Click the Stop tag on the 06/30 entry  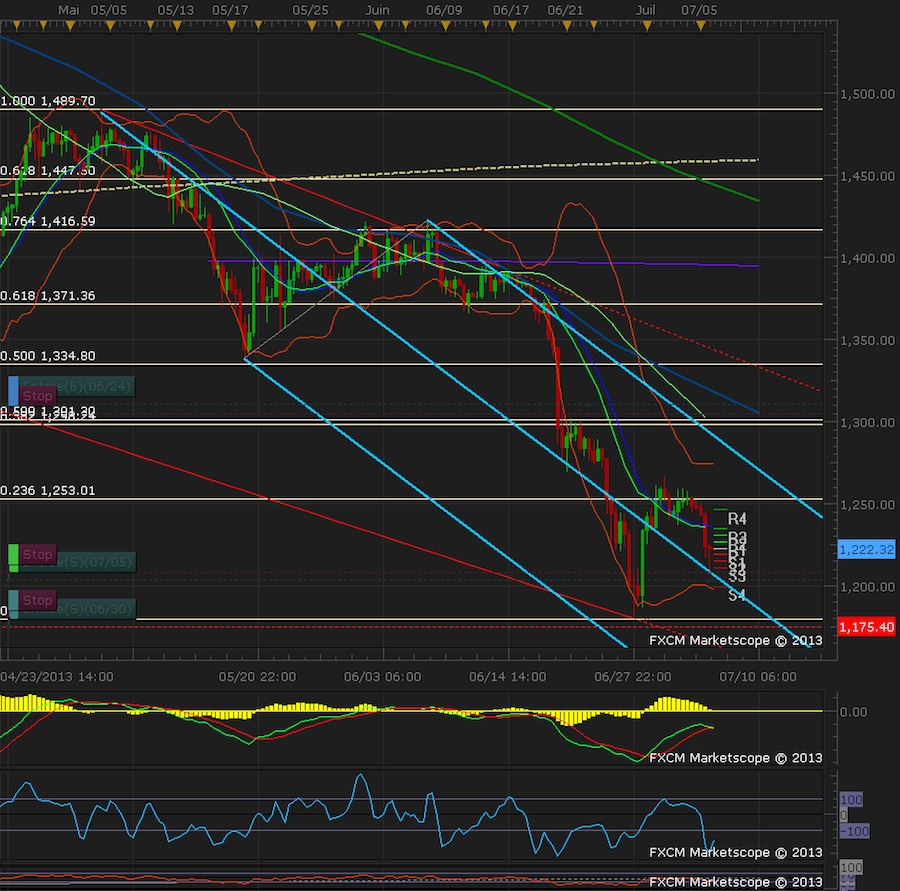[x=38, y=600]
